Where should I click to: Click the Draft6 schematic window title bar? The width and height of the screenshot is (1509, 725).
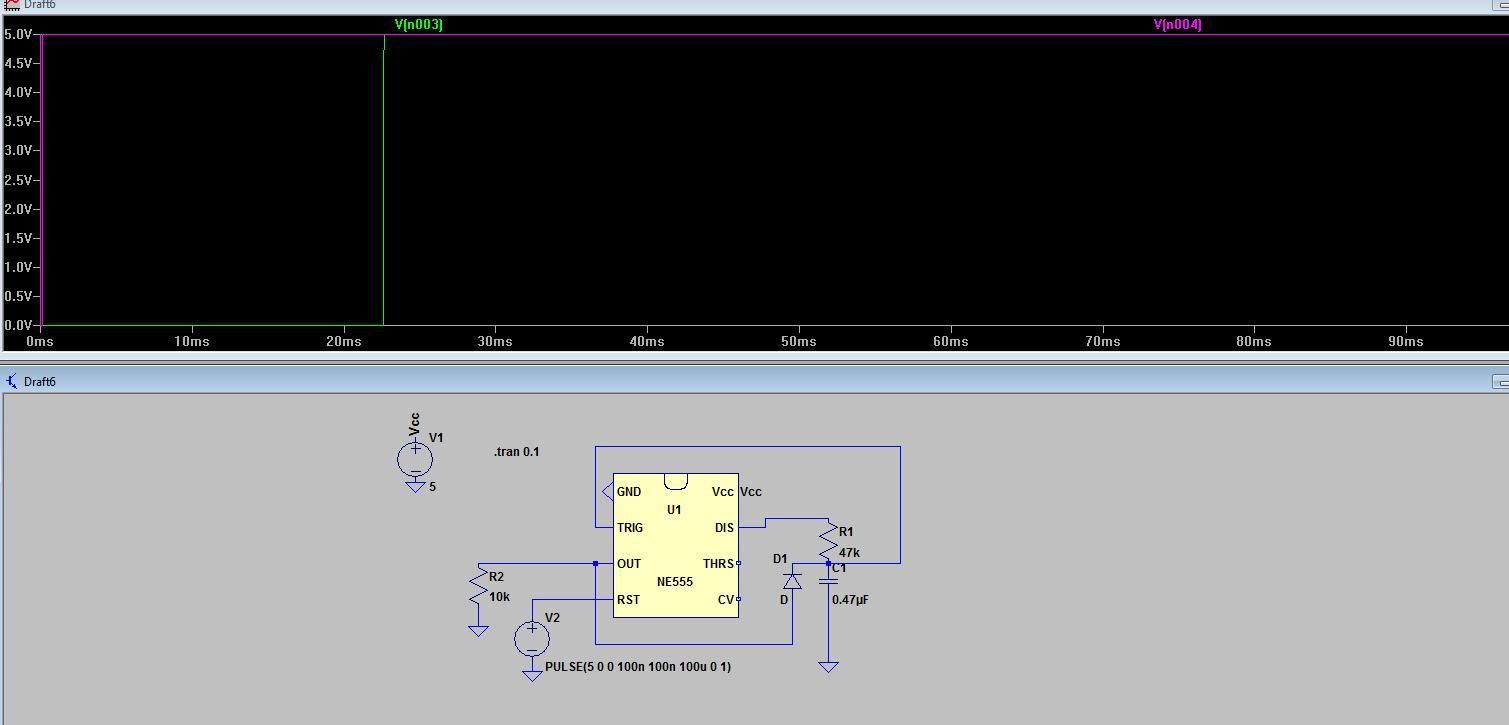700,381
